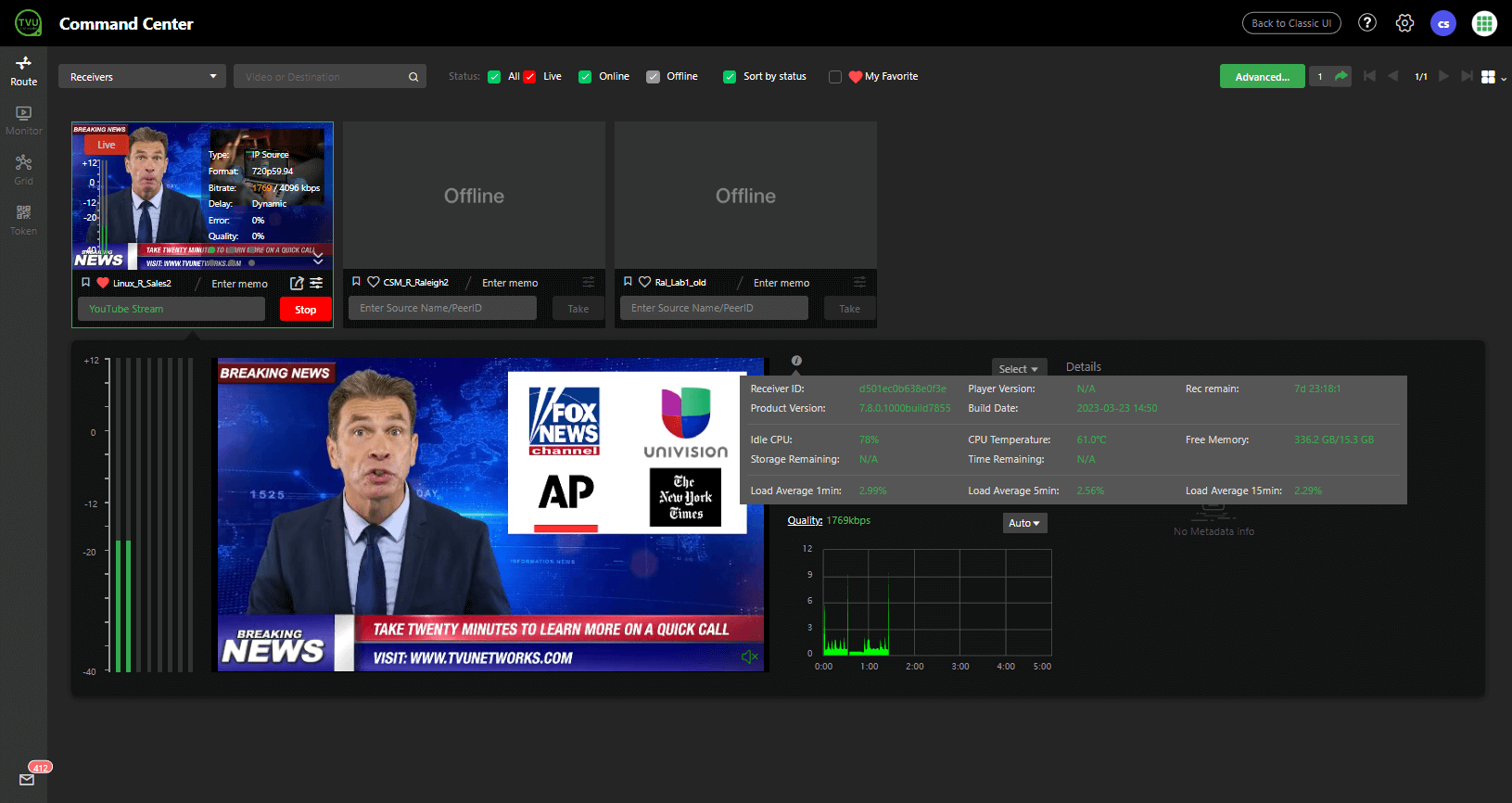Viewport: 1512px width, 803px height.
Task: Toggle Sort by status checkbox
Action: (x=730, y=77)
